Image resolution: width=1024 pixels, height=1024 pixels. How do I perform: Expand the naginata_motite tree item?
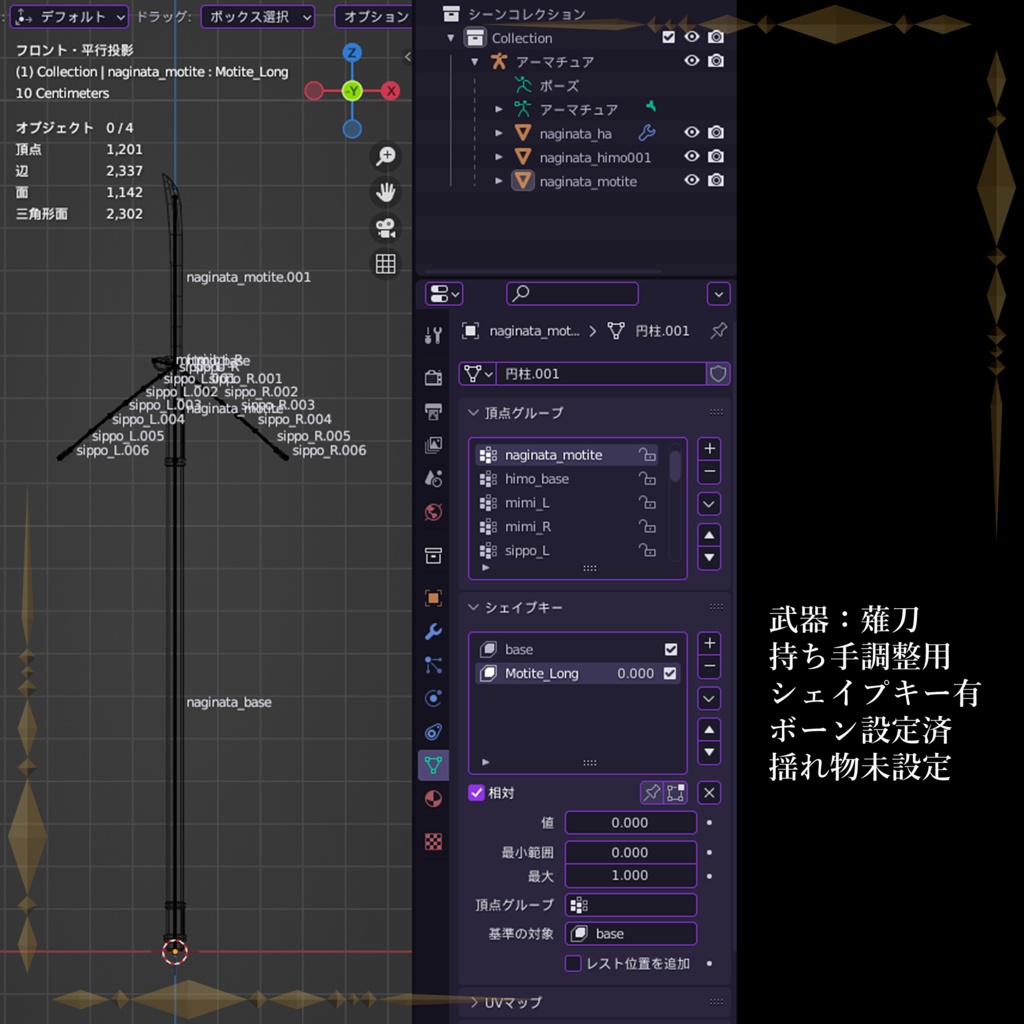tap(499, 181)
